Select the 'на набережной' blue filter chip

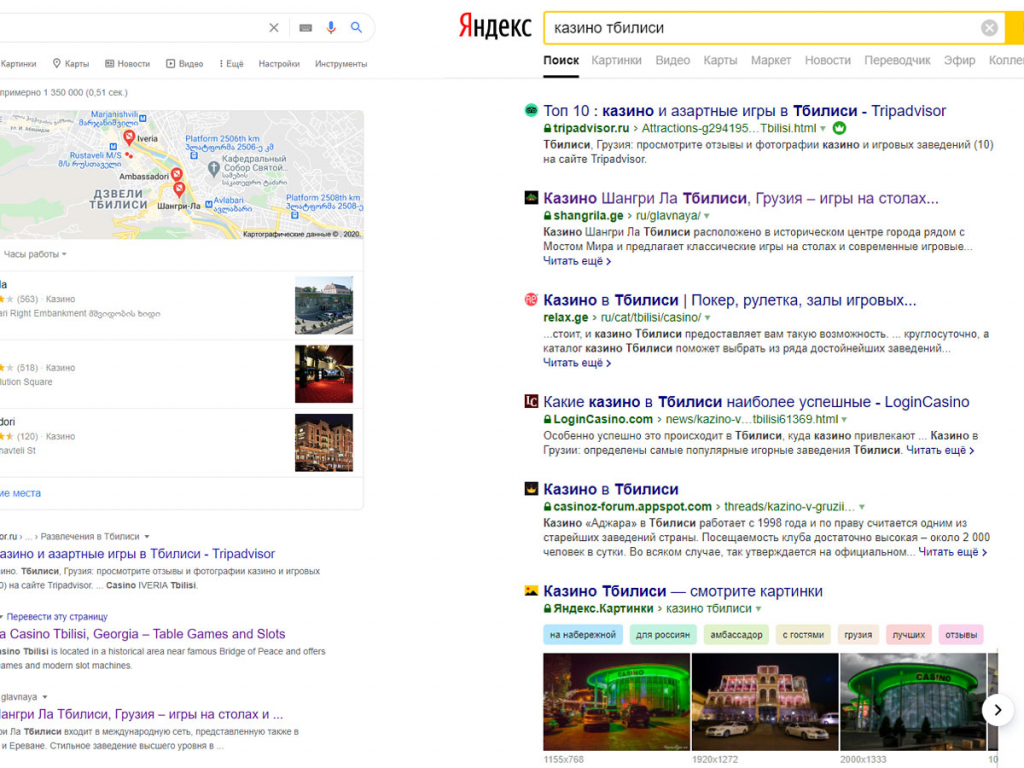tap(583, 635)
